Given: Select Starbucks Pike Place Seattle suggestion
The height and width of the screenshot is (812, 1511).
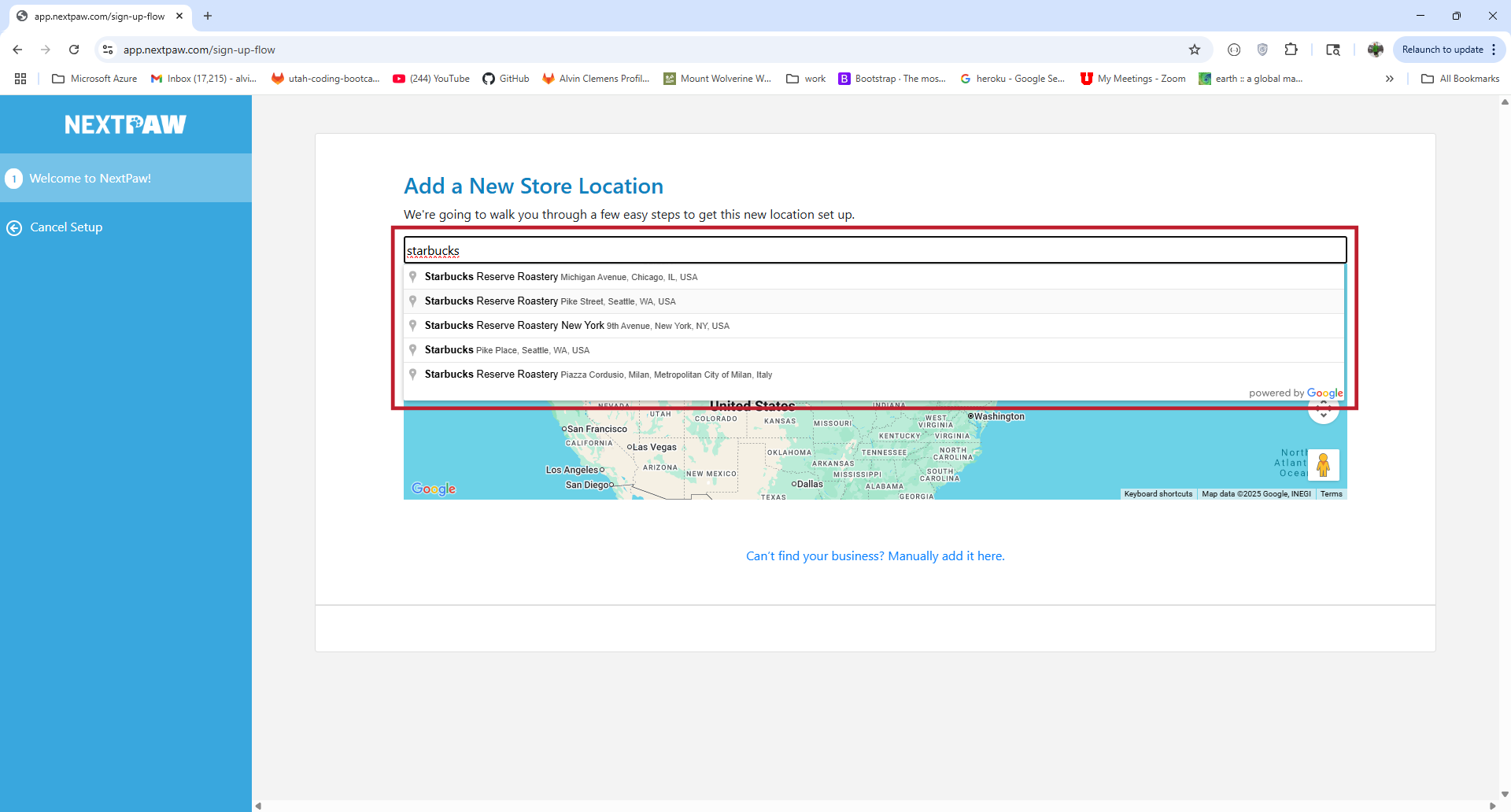Looking at the screenshot, I should 874,350.
